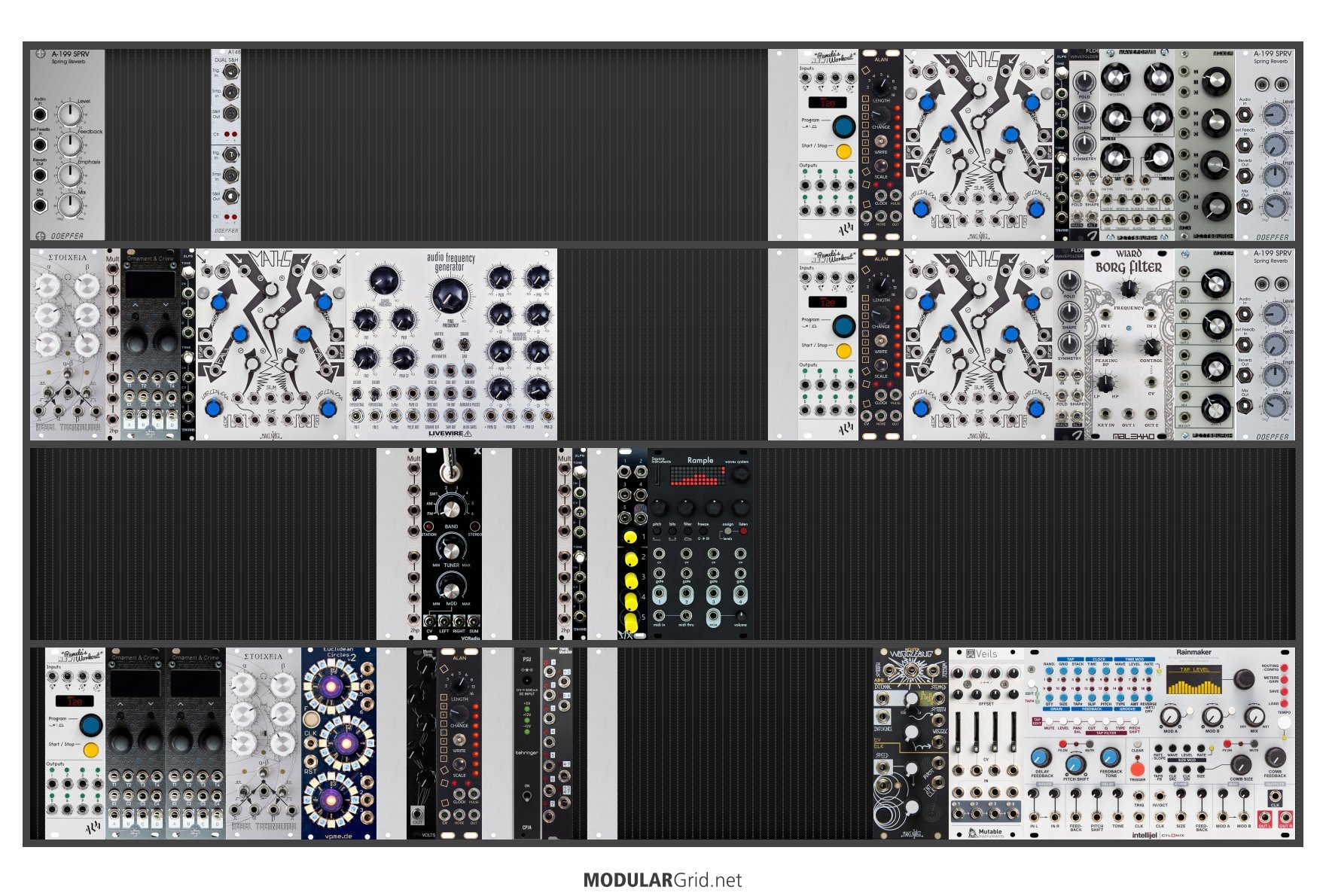Select the blue Pitch Shift knob on Rainmaker
This screenshot has height=896, width=1326.
click(x=1076, y=765)
